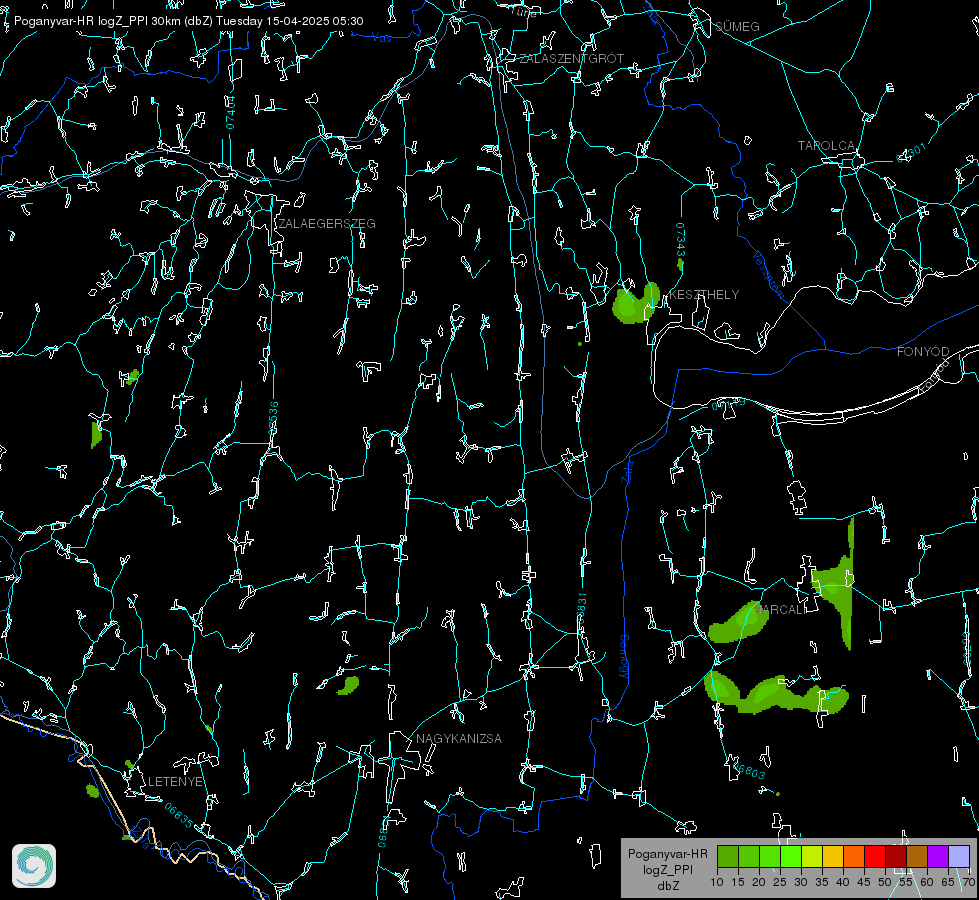Click the 07343 road number label
The height and width of the screenshot is (900, 979).
680,240
